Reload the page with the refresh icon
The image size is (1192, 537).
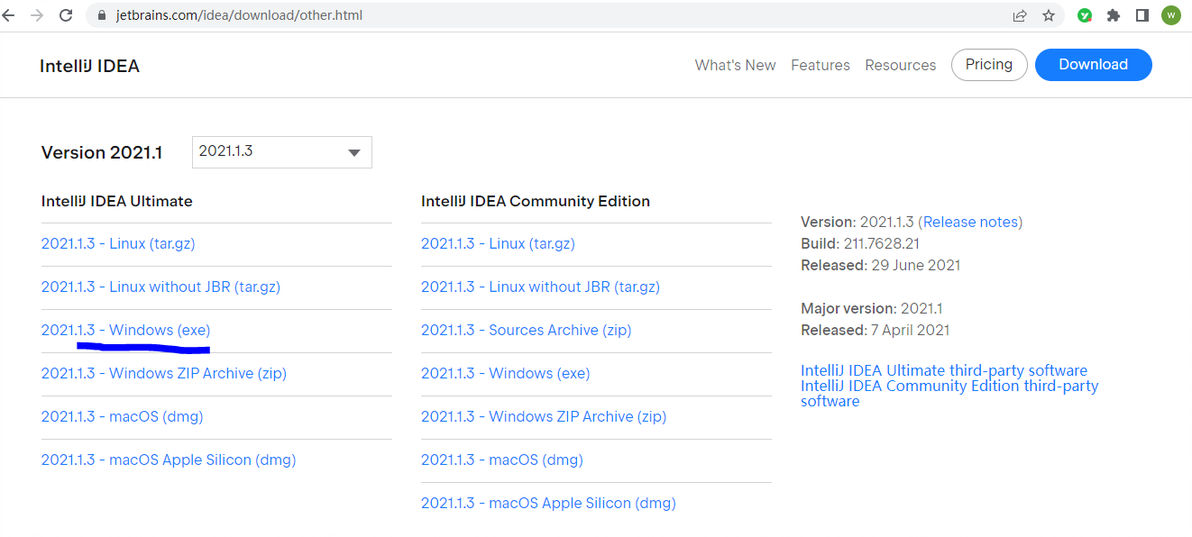click(x=66, y=16)
